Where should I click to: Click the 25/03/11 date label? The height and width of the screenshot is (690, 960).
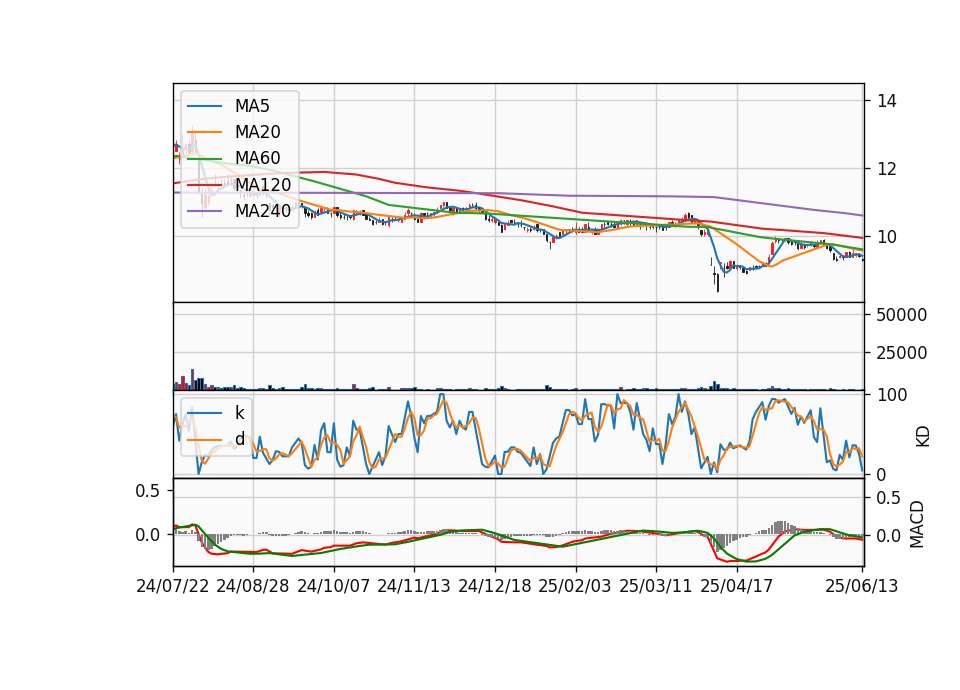tap(656, 586)
